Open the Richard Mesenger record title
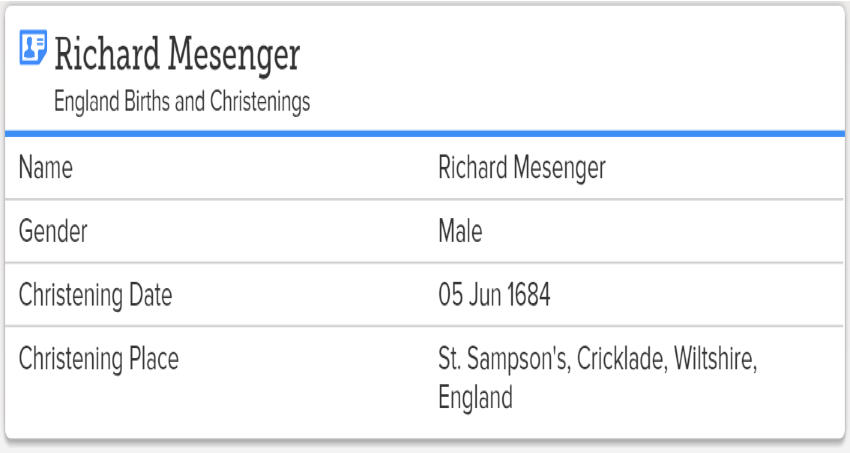 tap(177, 55)
